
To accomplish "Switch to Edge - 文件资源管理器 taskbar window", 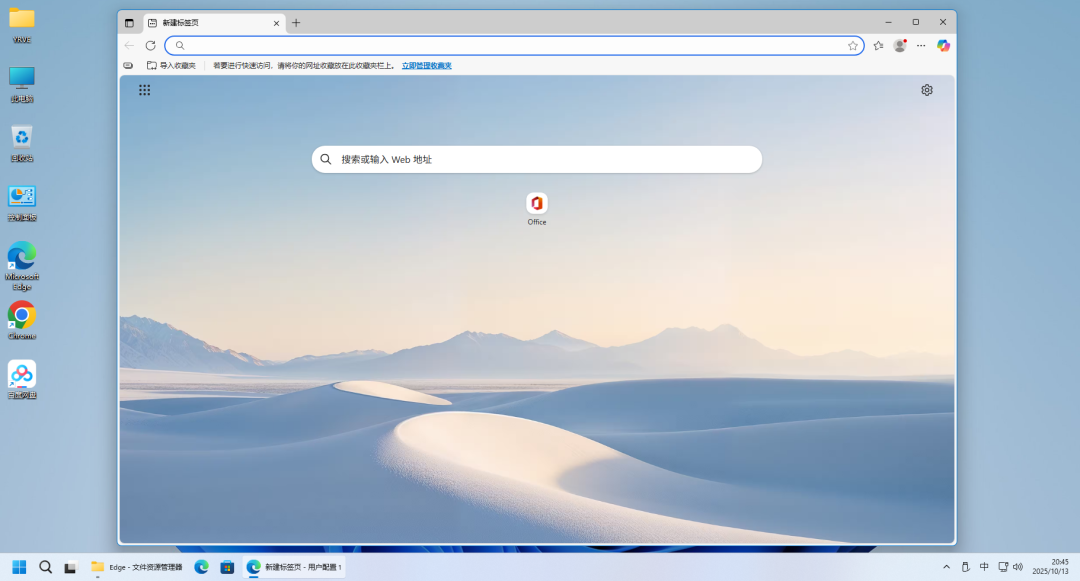I will click(137, 567).
